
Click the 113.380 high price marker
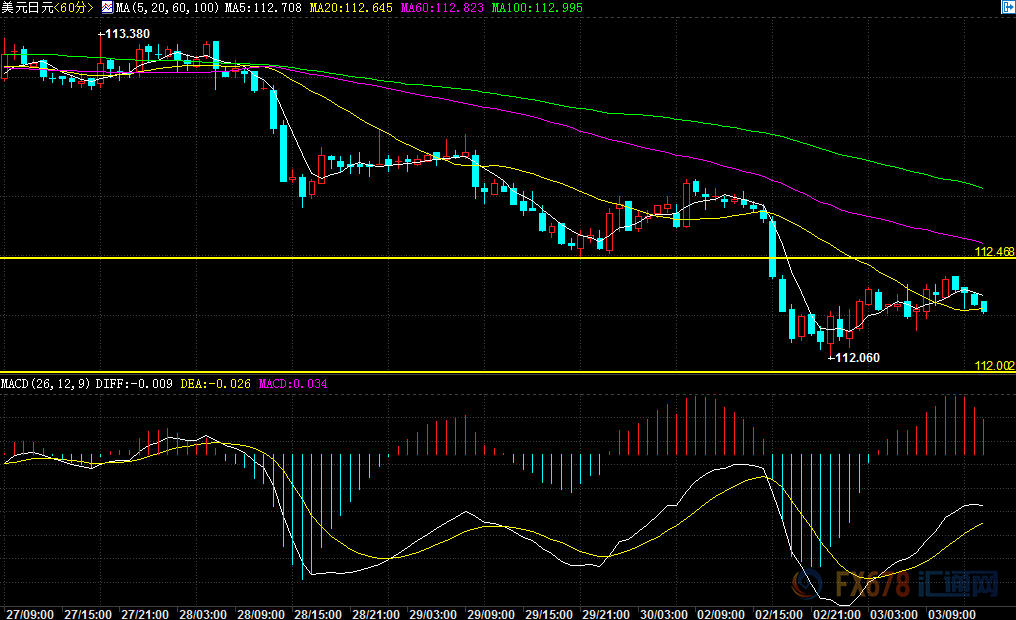127,34
